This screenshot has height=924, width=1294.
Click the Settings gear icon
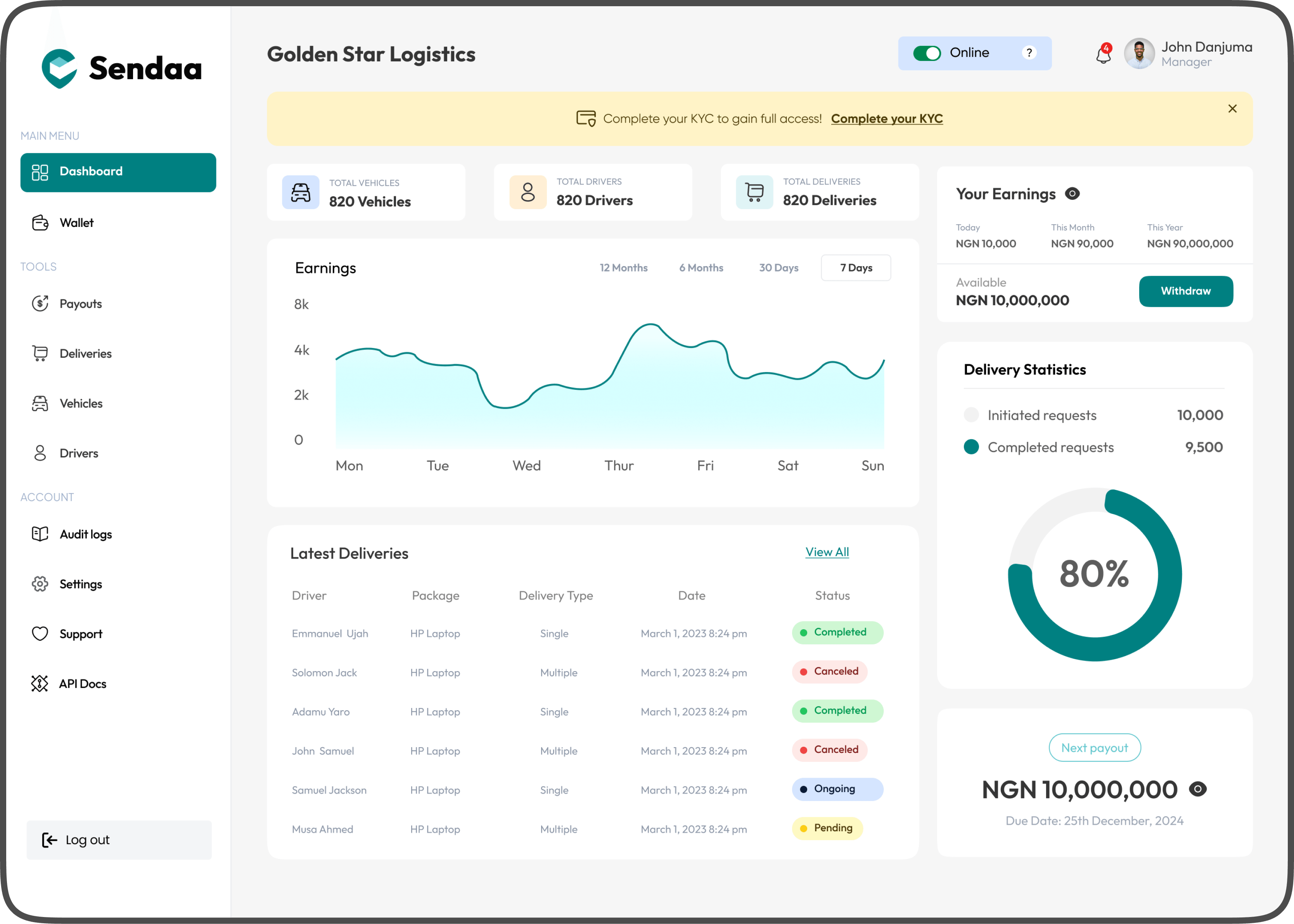(x=40, y=584)
